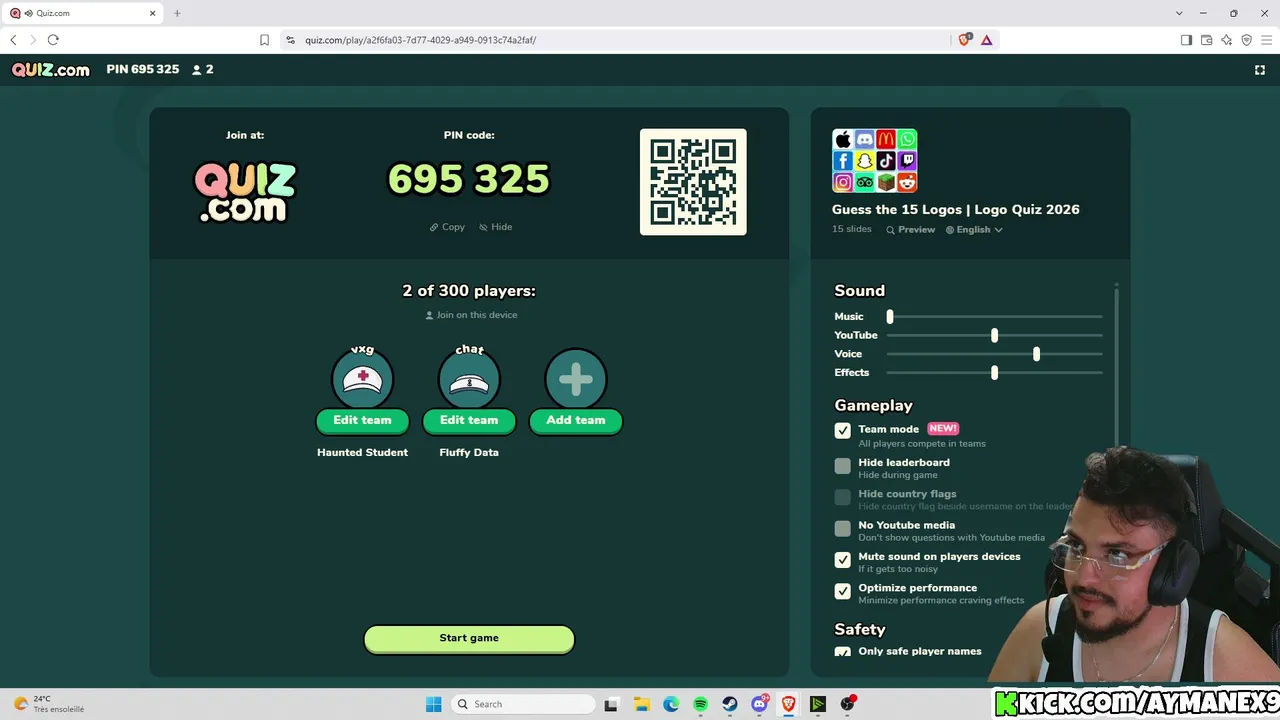Open Steam from the taskbar

[730, 704]
